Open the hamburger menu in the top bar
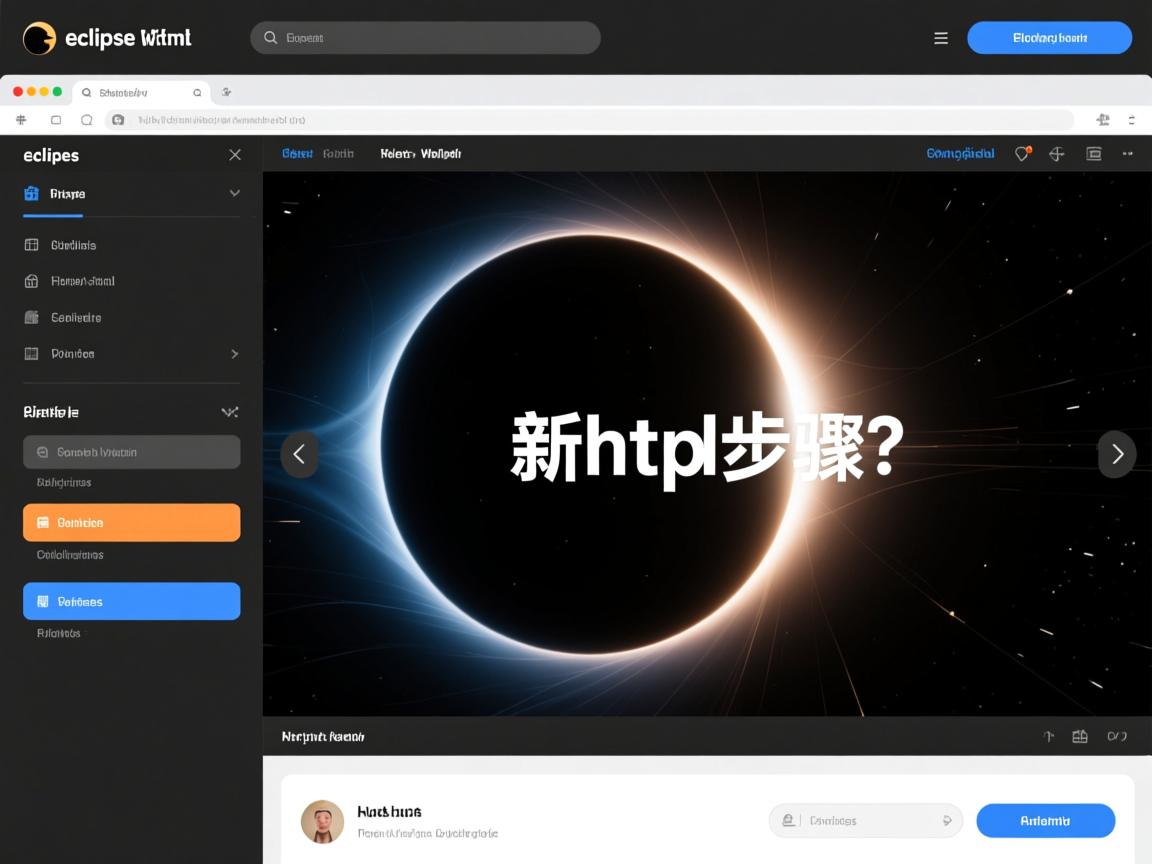 point(941,37)
